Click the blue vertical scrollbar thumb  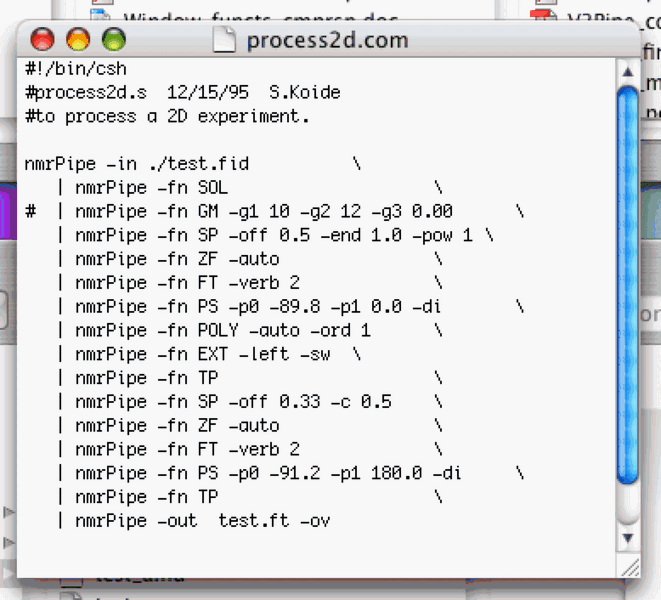tap(628, 285)
